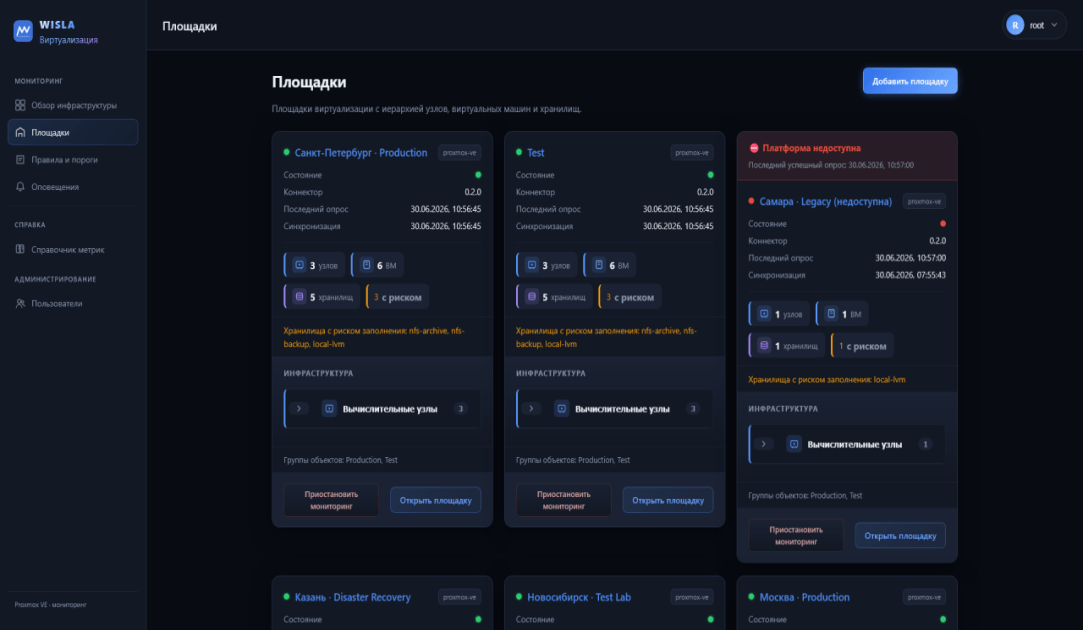Click the 1 хранилищ icon on Самара card
This screenshot has width=1084, height=631.
(764, 346)
